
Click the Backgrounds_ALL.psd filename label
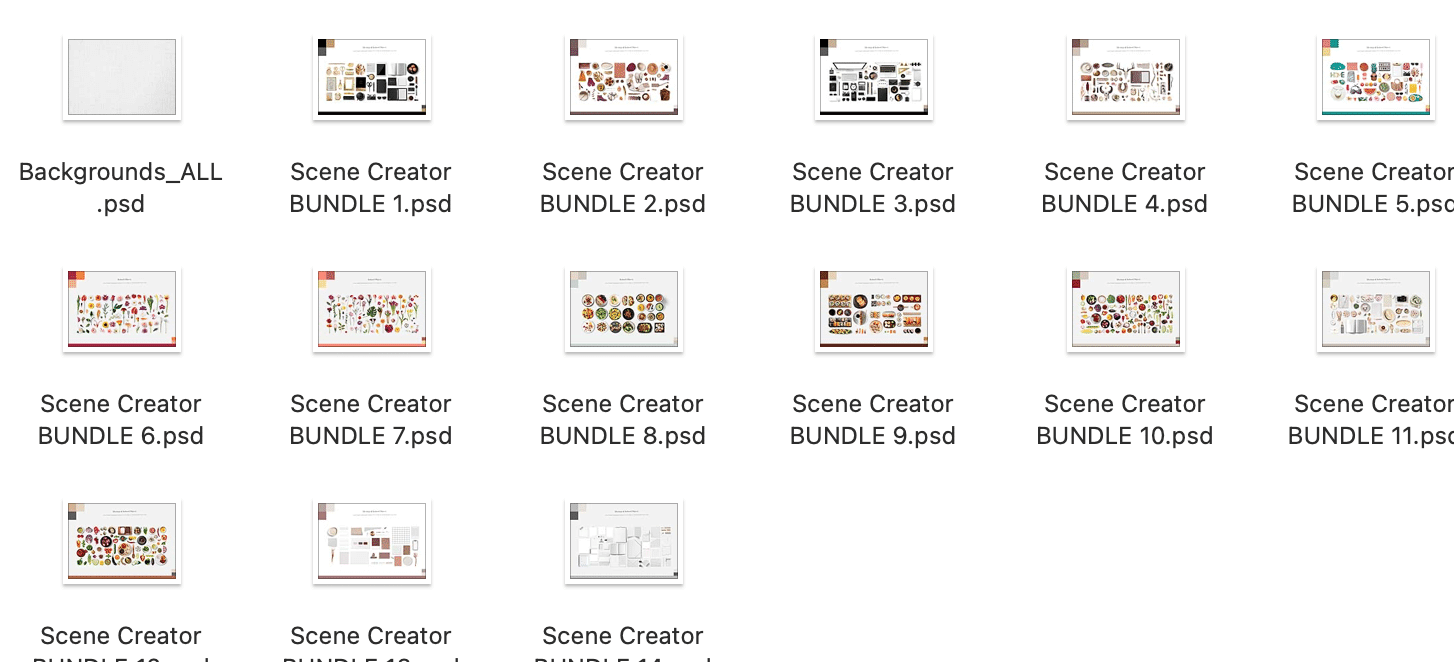121,188
